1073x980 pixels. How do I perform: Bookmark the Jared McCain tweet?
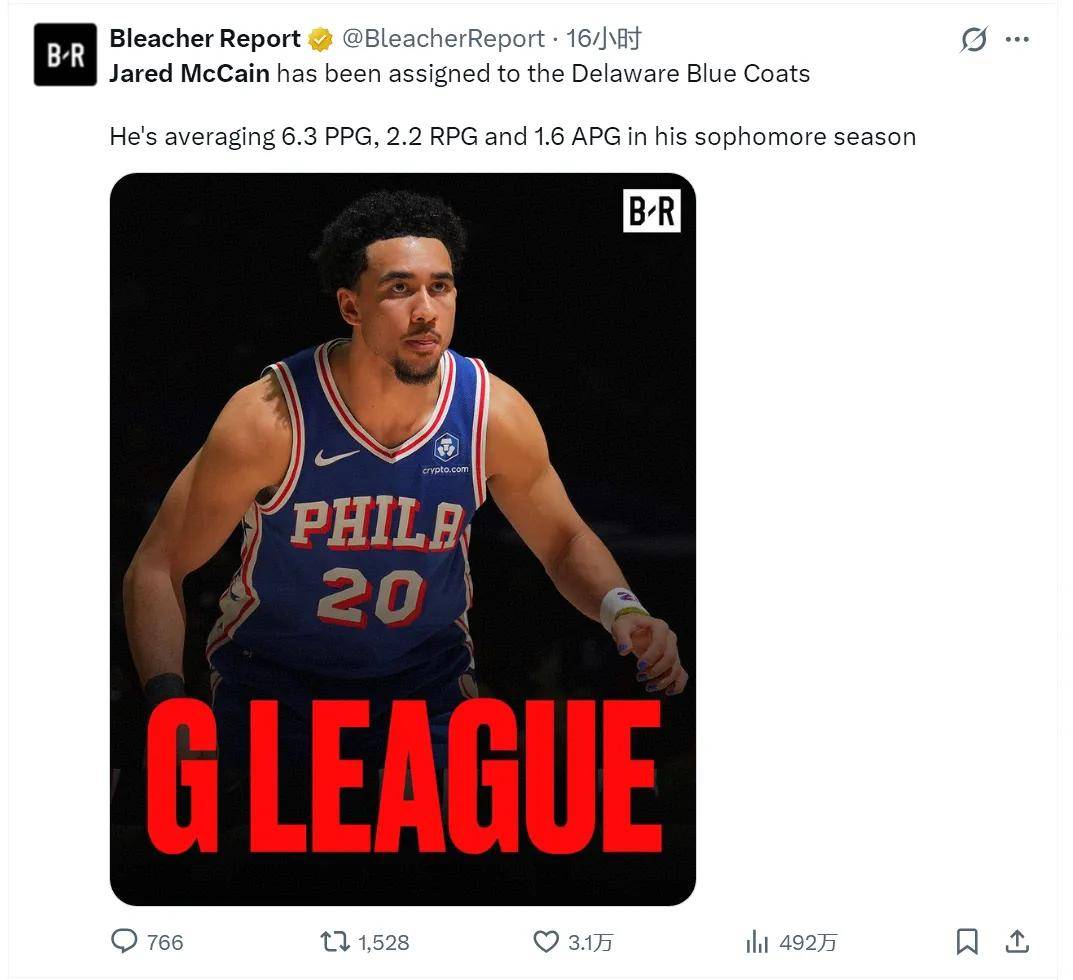point(967,942)
